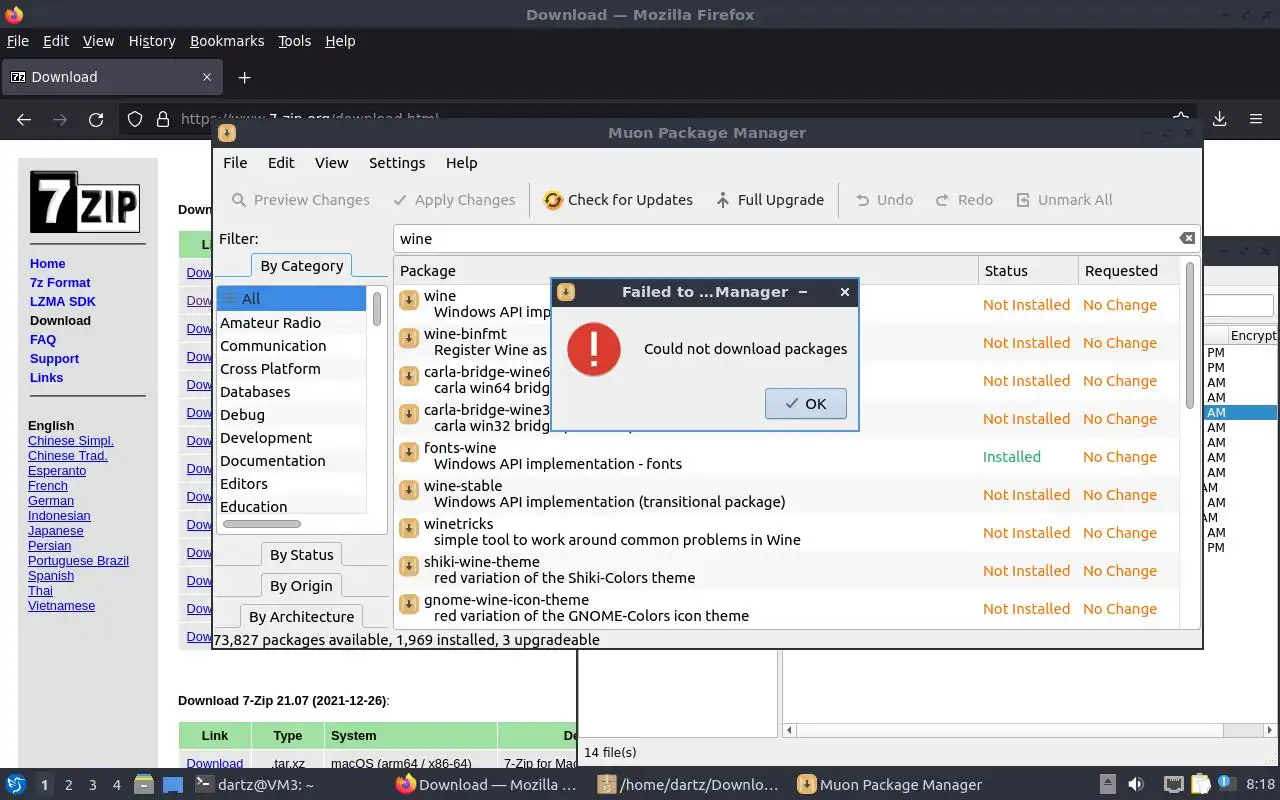Select the Cross Platform category
This screenshot has width=1280, height=800.
[x=292, y=369]
